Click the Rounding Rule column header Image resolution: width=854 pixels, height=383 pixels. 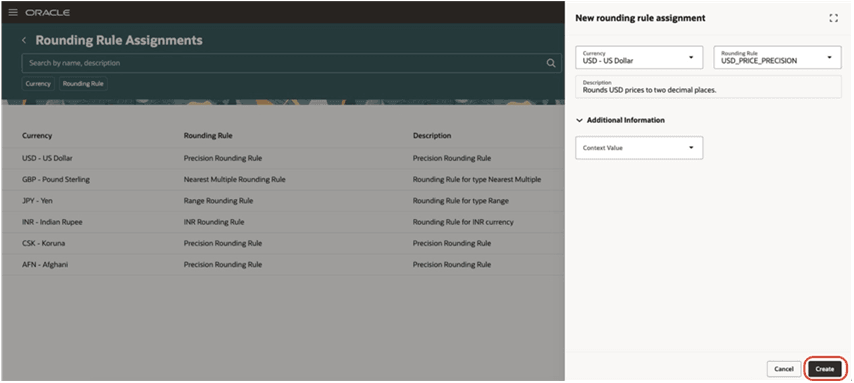tap(208, 136)
